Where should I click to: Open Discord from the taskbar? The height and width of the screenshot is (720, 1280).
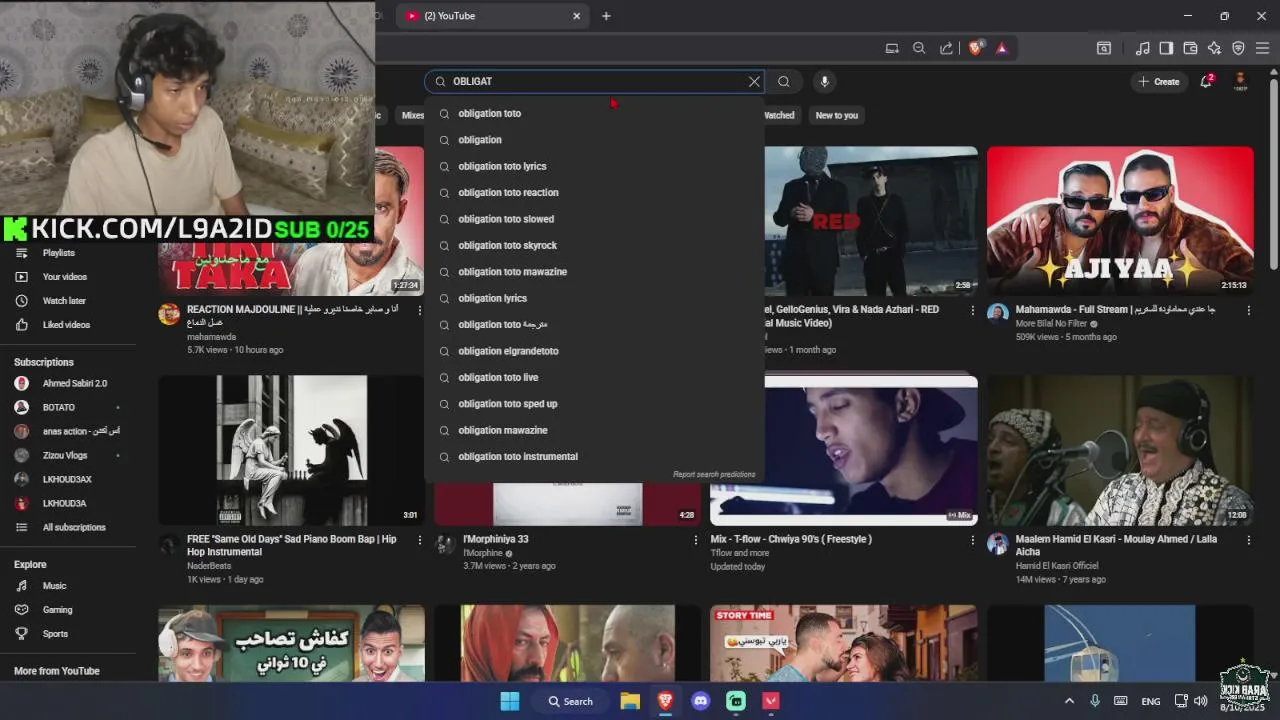tap(701, 701)
